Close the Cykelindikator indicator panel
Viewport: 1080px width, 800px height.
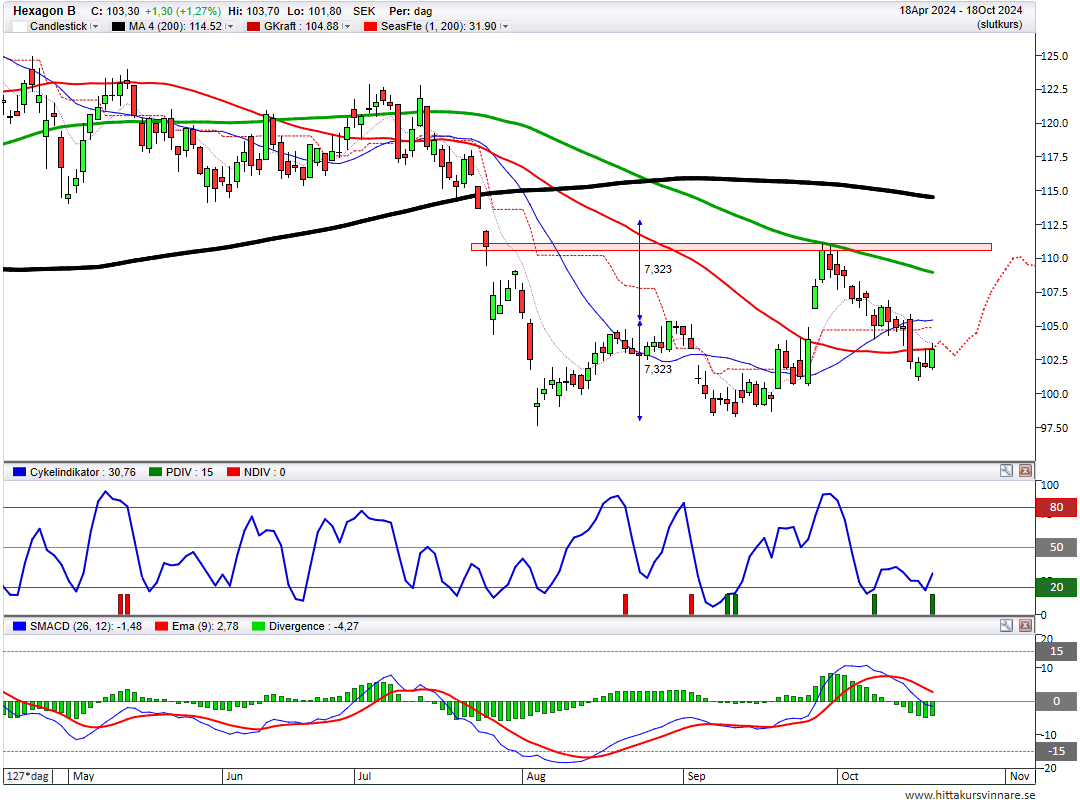1026,471
